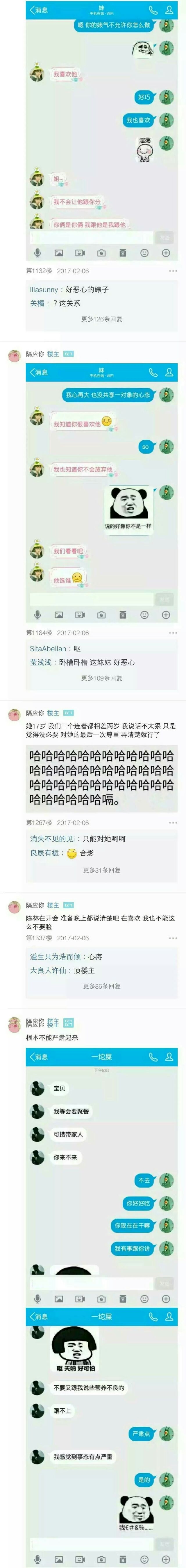Tap the 楼主 tag on the 她17岁 post
The image size is (186, 1568).
(53, 713)
